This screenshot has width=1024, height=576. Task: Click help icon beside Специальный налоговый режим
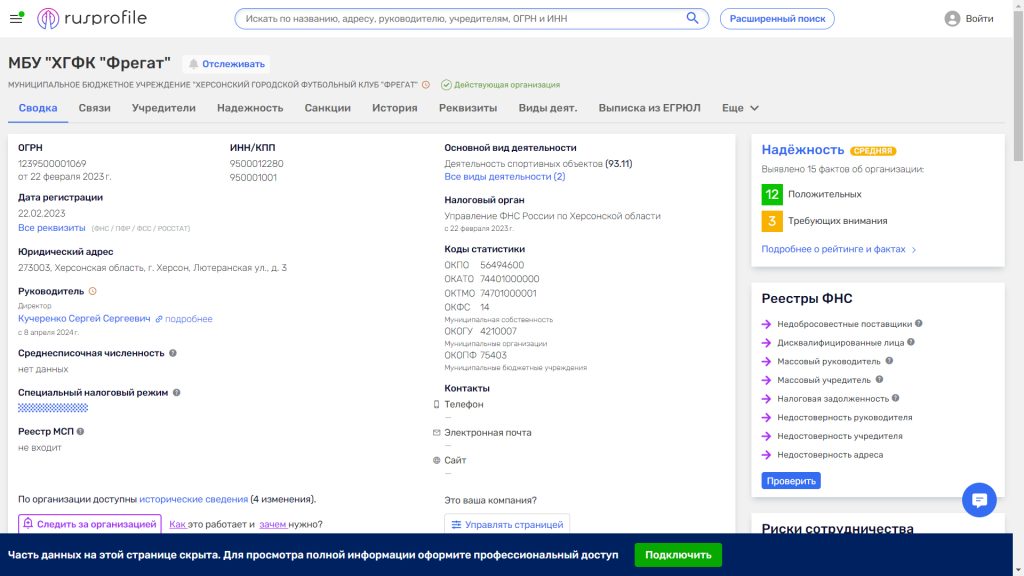point(177,393)
